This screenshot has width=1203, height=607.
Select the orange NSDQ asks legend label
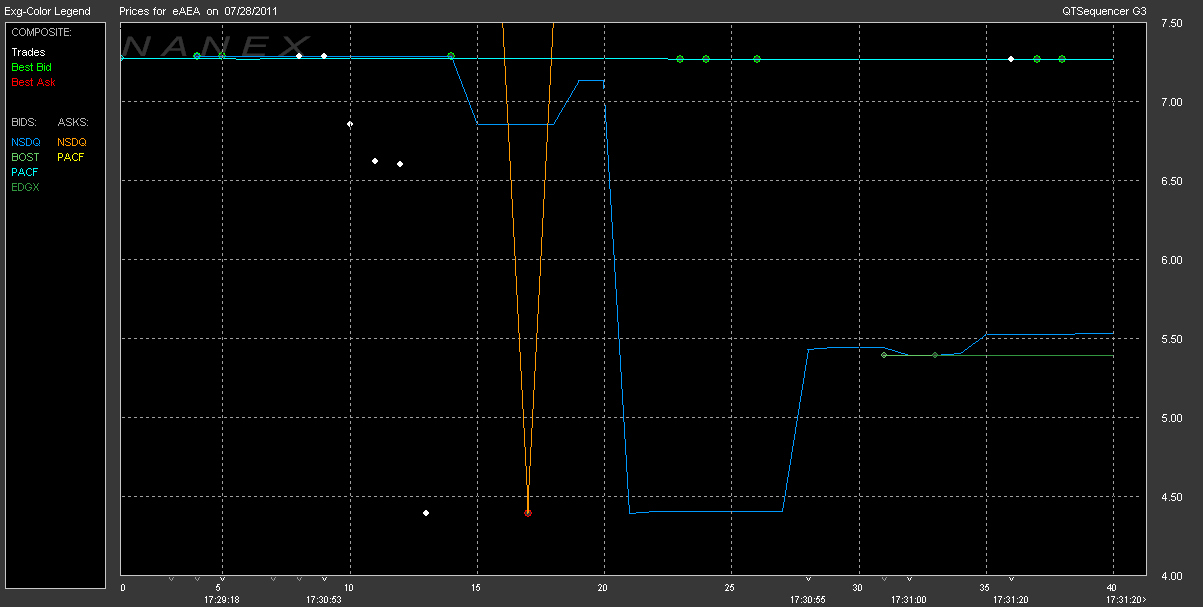pyautogui.click(x=72, y=142)
